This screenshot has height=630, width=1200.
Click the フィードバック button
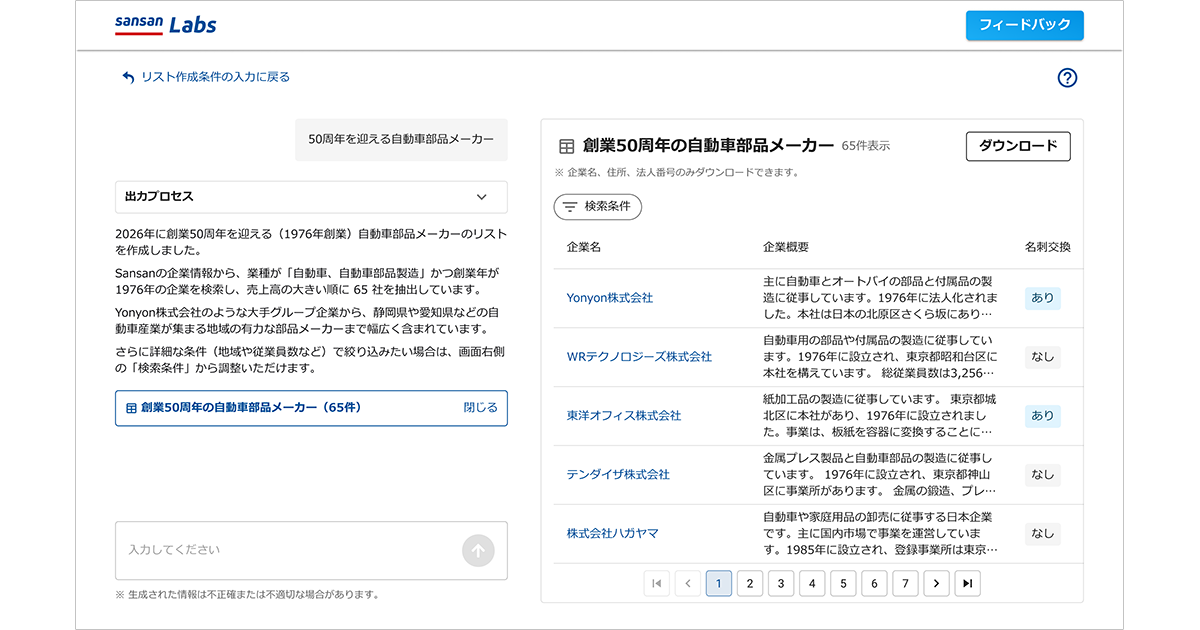coord(1025,25)
